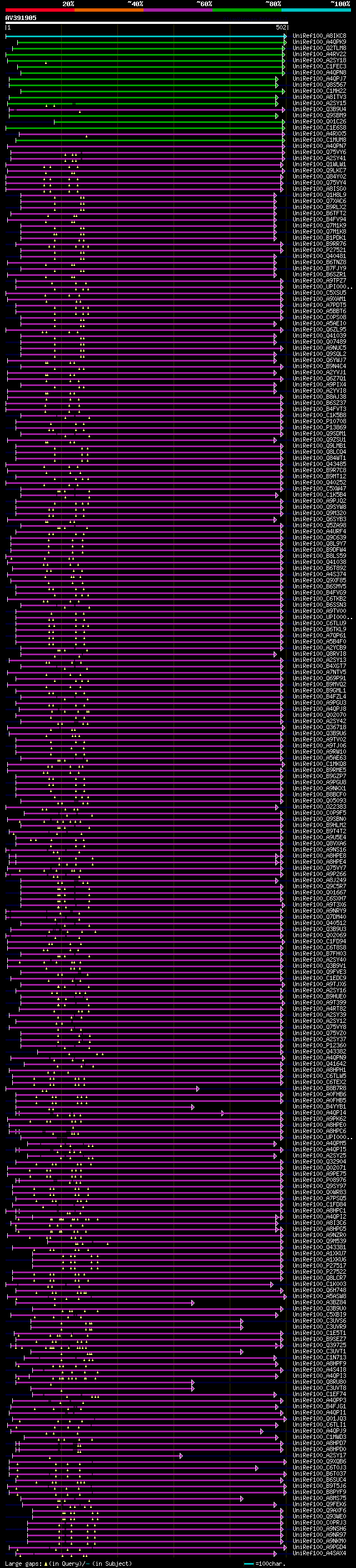Open the UniRef100_Q3B9U4 entry
The height and width of the screenshot is (1568, 356).
[x=319, y=110]
